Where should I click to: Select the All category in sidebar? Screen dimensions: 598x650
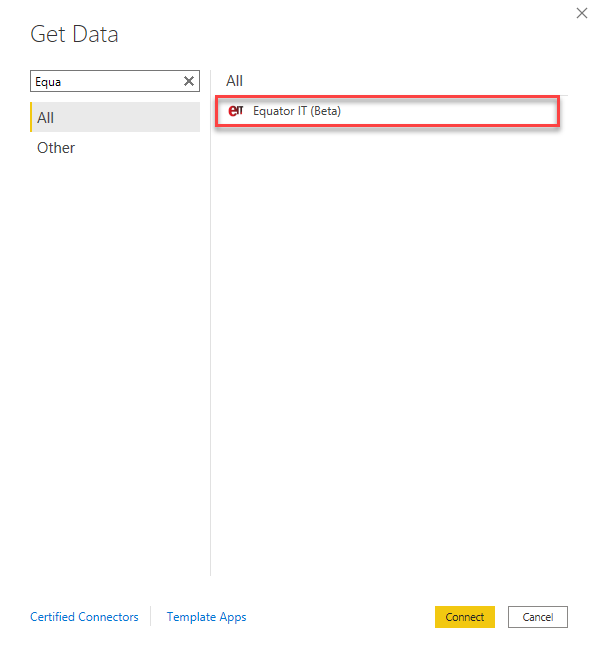tap(115, 117)
